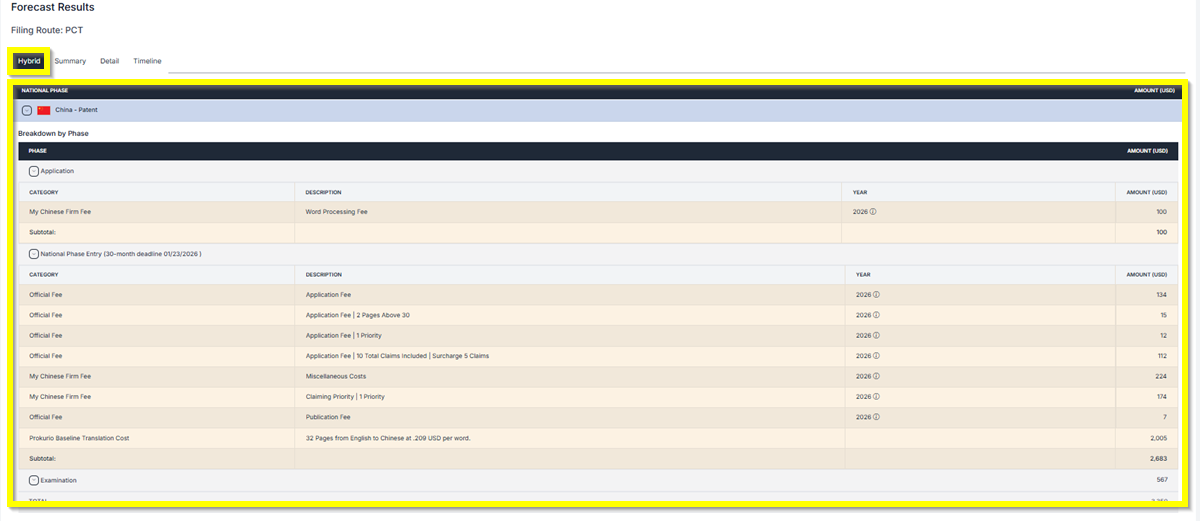Click info icon in 2 Pages Above 30 row
1200x521 pixels.
[x=874, y=315]
